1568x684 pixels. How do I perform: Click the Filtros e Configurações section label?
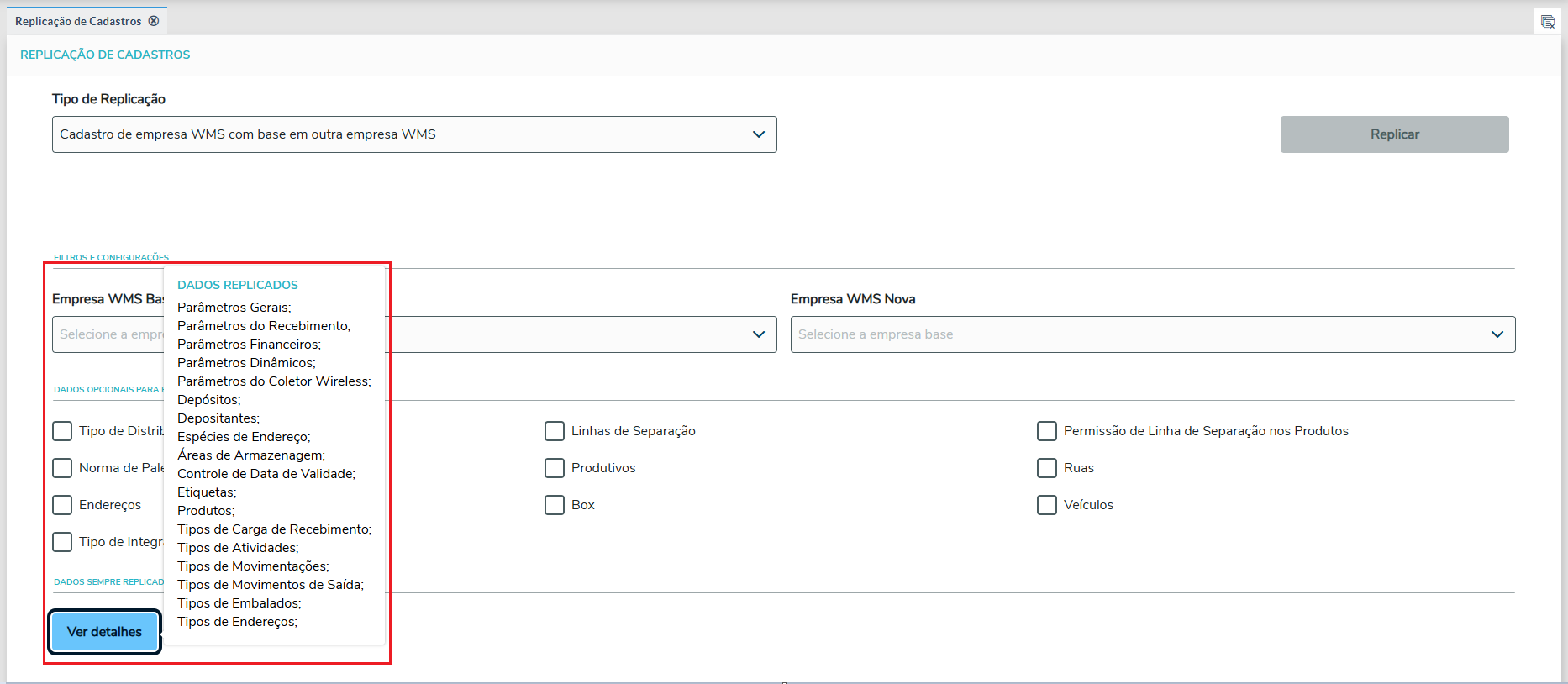(x=111, y=257)
